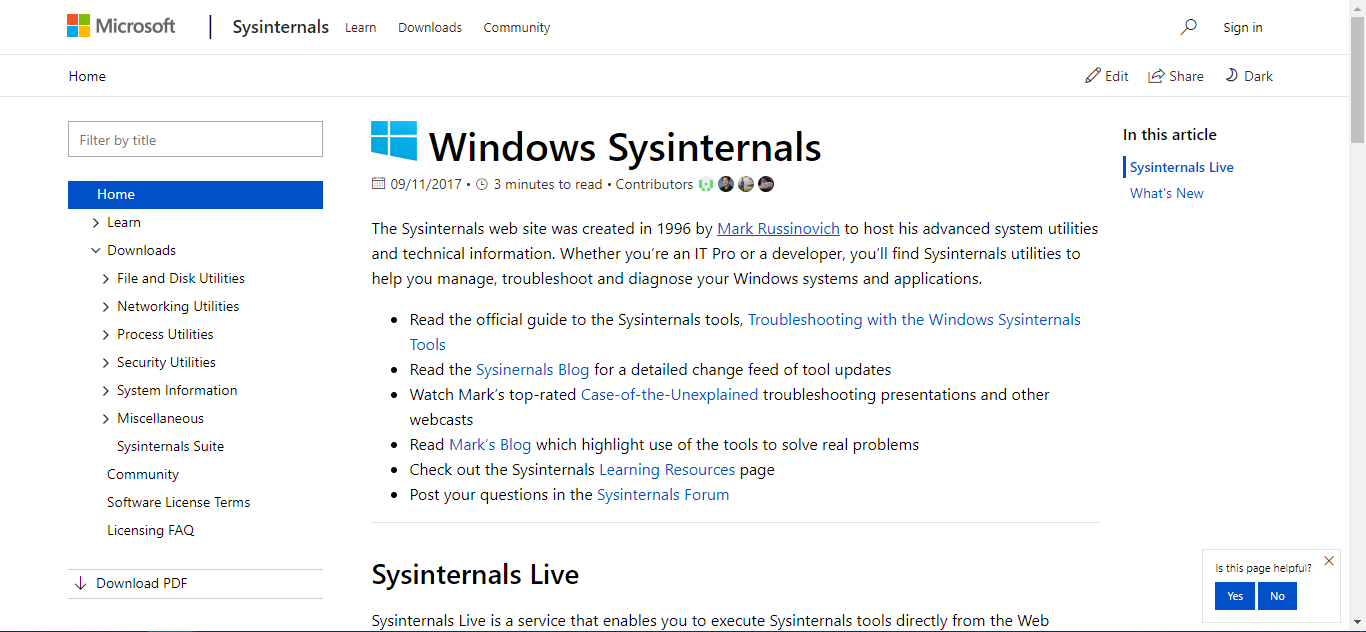This screenshot has width=1366, height=632.
Task: Expand the Learn tree node
Action: point(96,223)
